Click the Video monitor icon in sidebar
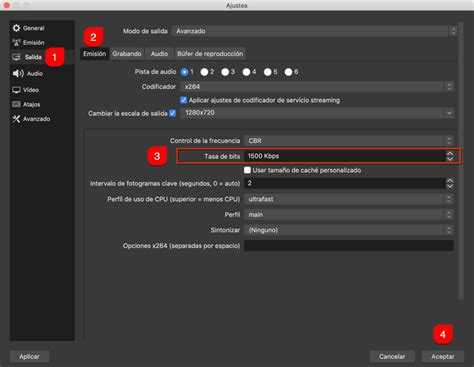 (16, 90)
